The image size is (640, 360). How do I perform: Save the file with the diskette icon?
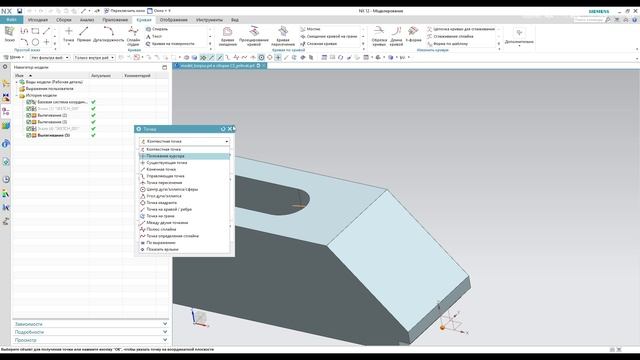click(19, 11)
